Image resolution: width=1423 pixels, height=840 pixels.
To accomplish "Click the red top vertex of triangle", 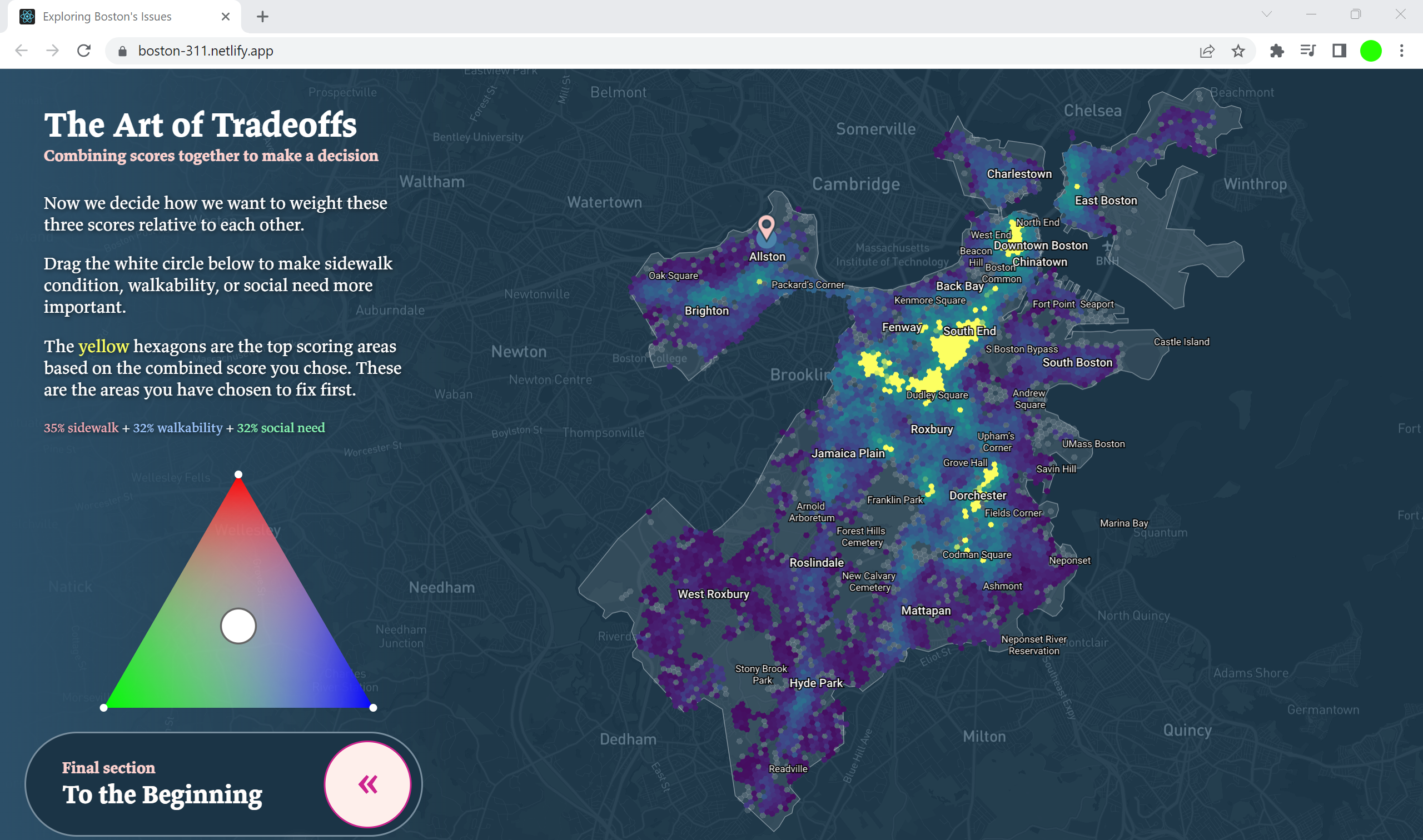I will tap(238, 474).
